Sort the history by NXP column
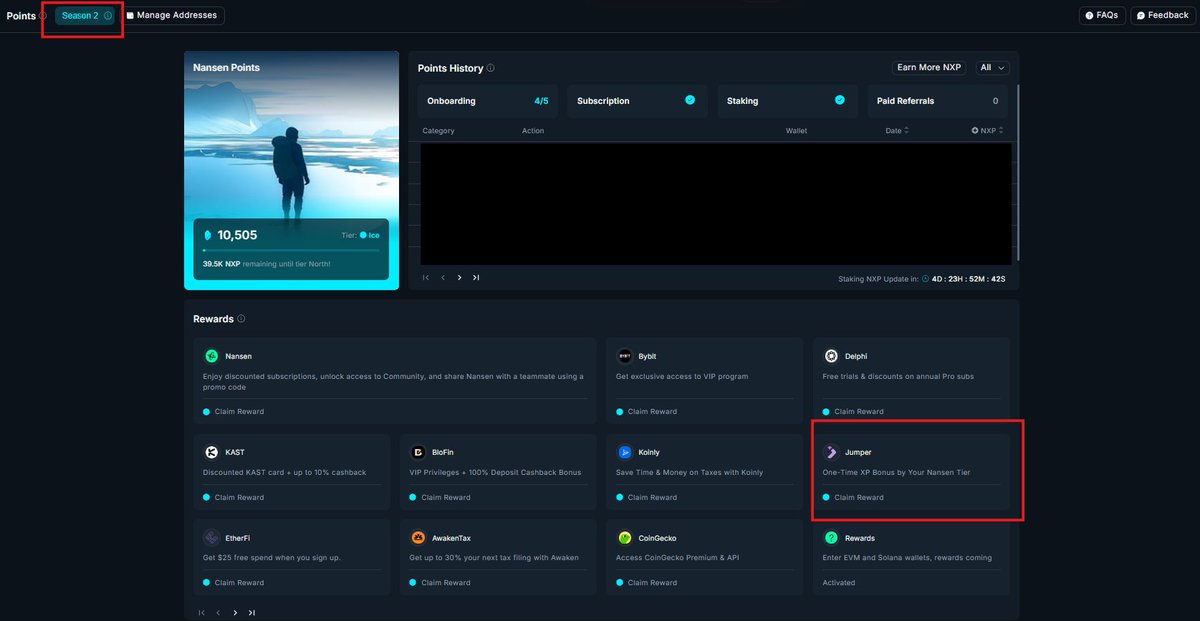 coord(987,131)
